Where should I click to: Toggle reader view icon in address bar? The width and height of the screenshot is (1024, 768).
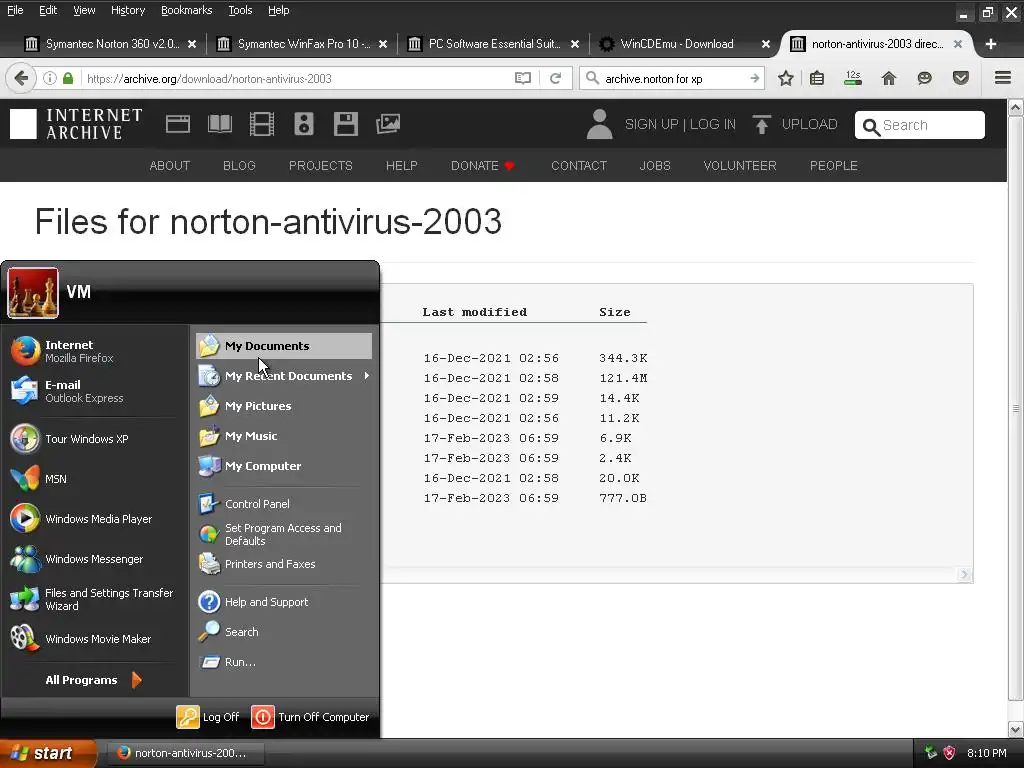[x=522, y=78]
